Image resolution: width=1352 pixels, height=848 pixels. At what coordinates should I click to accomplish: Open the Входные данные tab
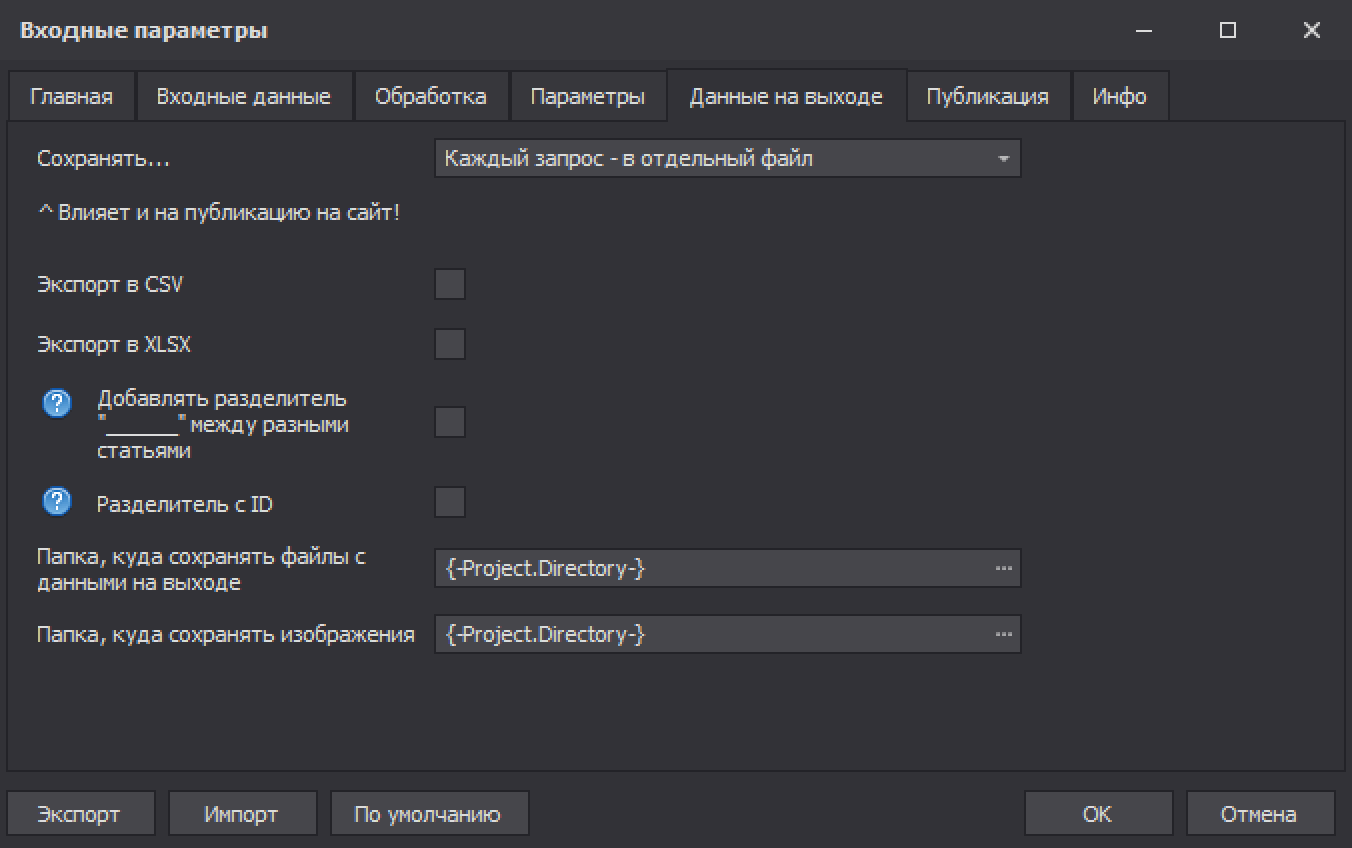pos(243,97)
